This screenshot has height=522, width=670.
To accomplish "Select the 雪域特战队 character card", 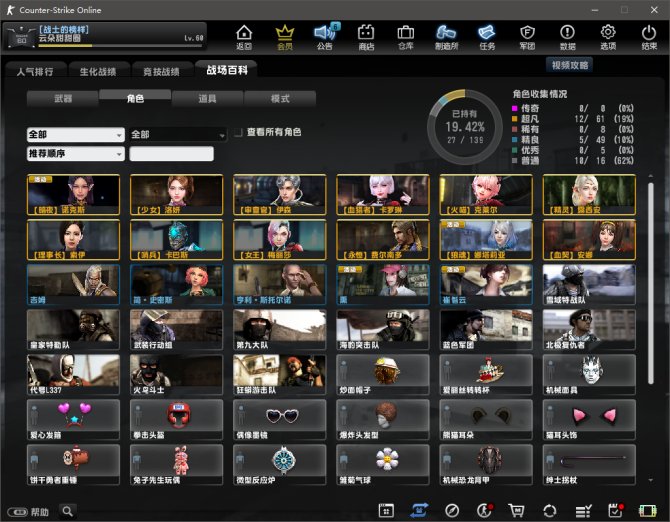I will click(589, 284).
